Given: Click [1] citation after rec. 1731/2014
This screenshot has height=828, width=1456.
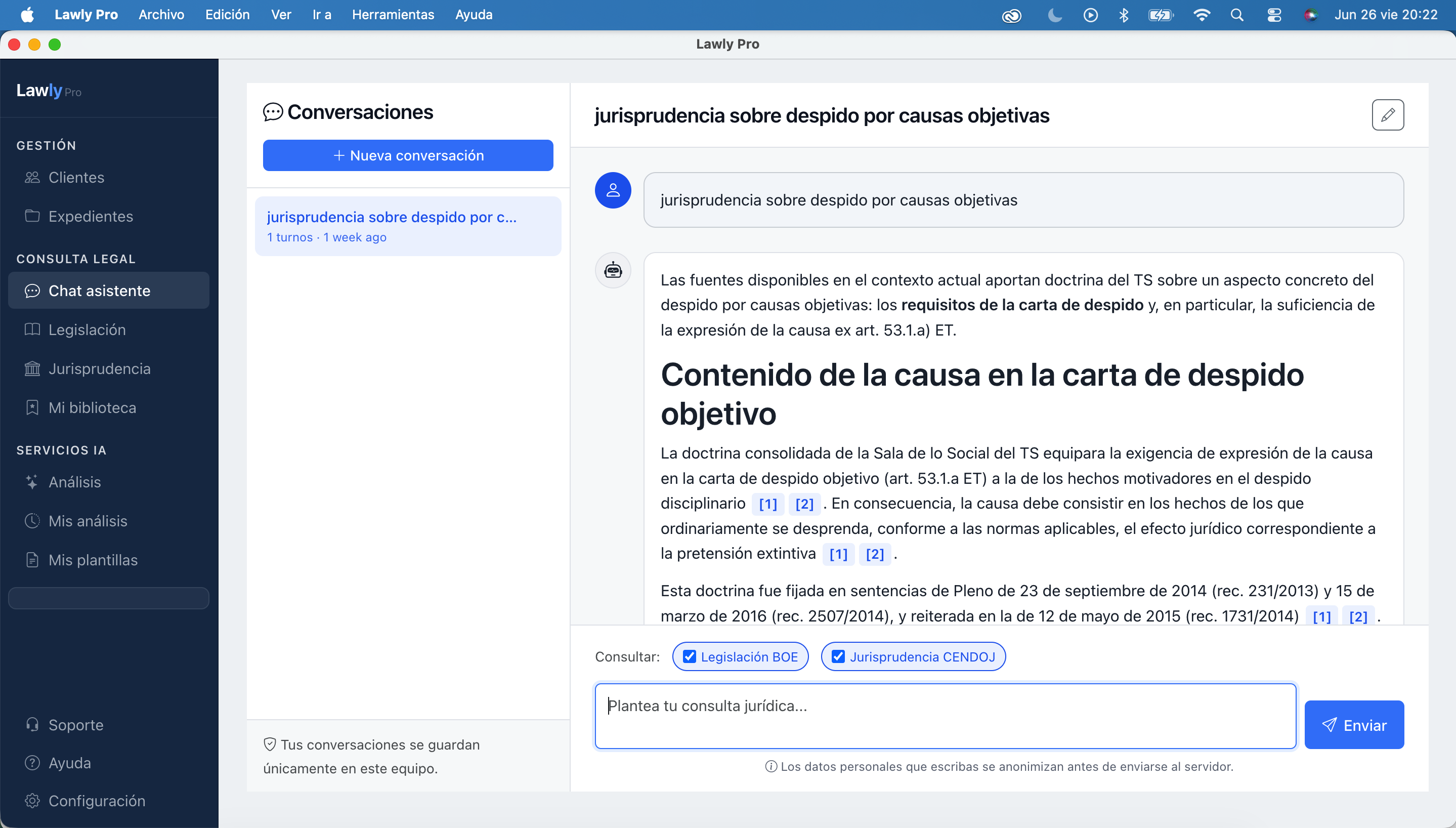Looking at the screenshot, I should pyautogui.click(x=1321, y=616).
